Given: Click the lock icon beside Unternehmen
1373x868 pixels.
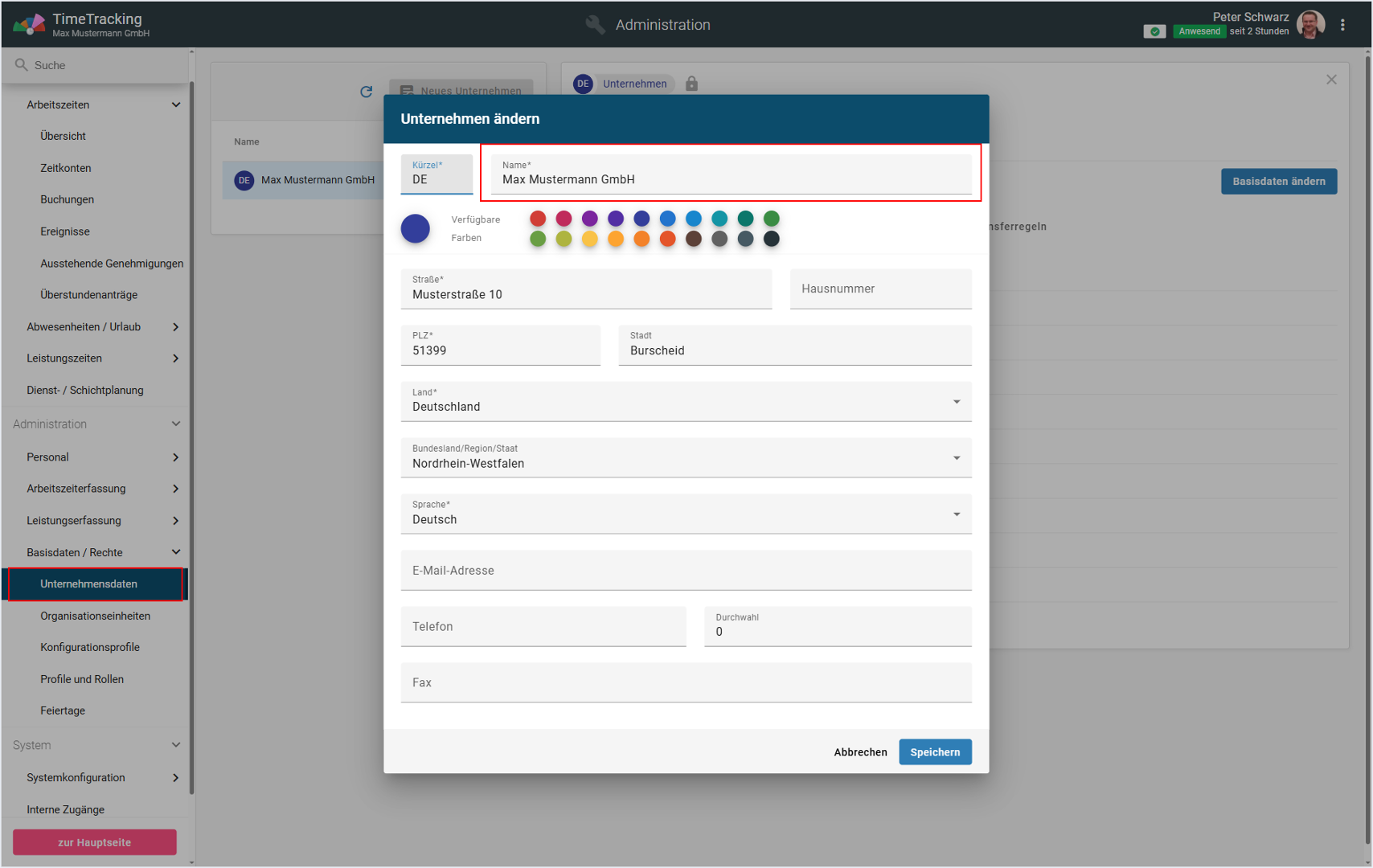Looking at the screenshot, I should coord(691,84).
